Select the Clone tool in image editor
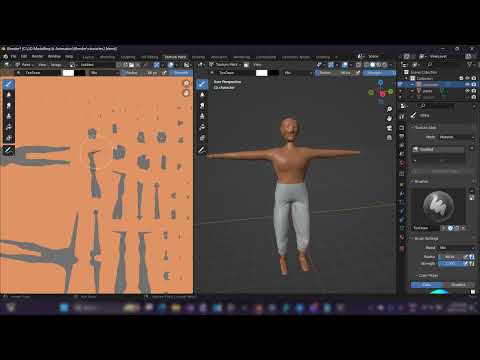 pyautogui.click(x=9, y=116)
